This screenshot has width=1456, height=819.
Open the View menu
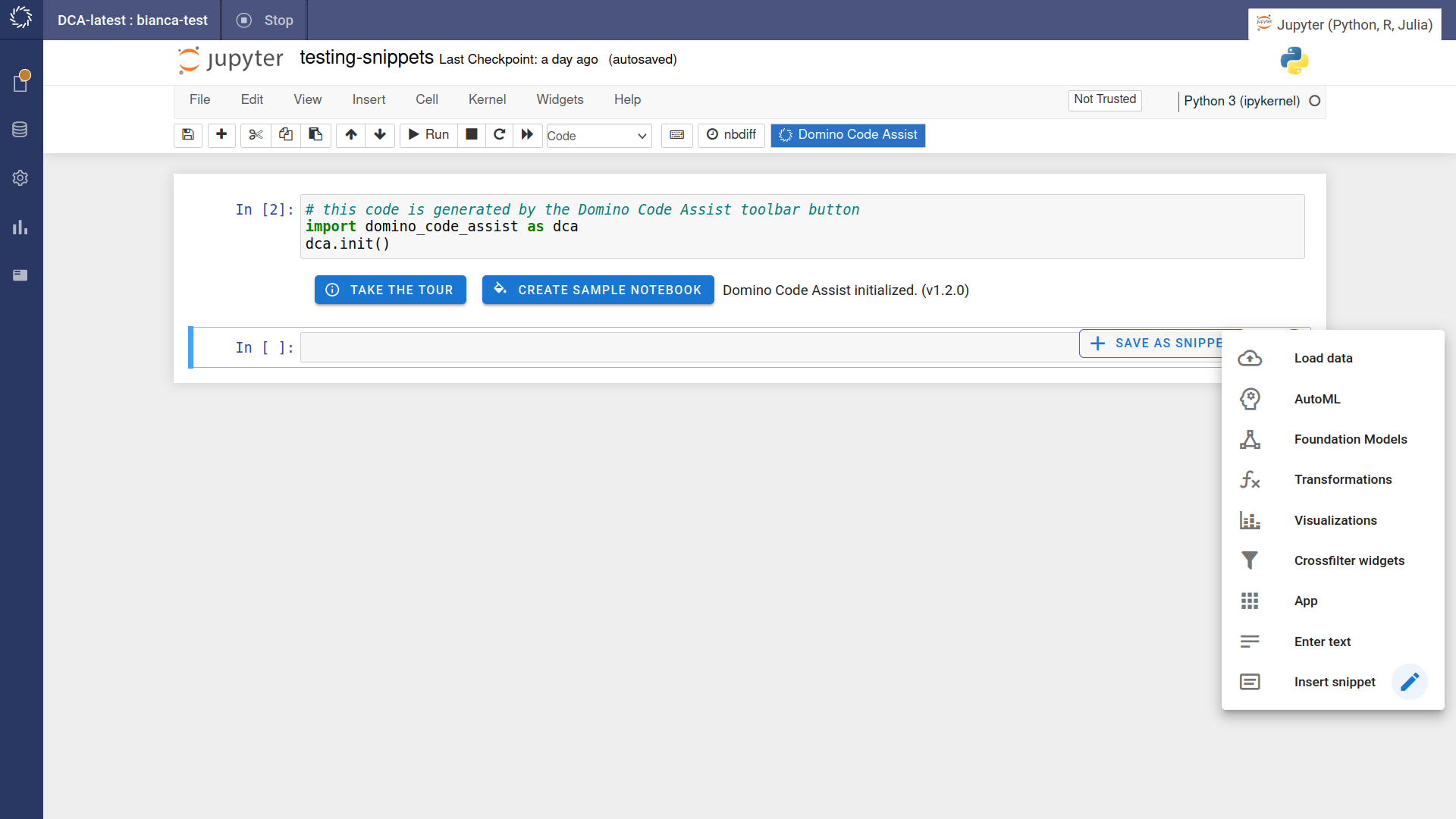point(307,100)
